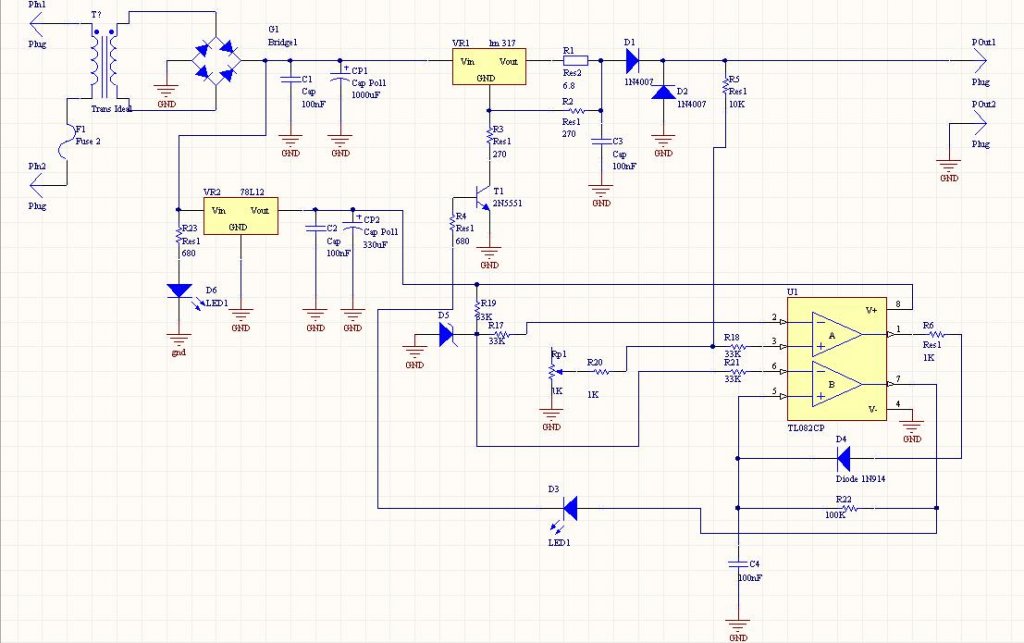This screenshot has width=1024, height=643.
Task: Click the POut2 plug connector arrow
Action: click(x=980, y=123)
